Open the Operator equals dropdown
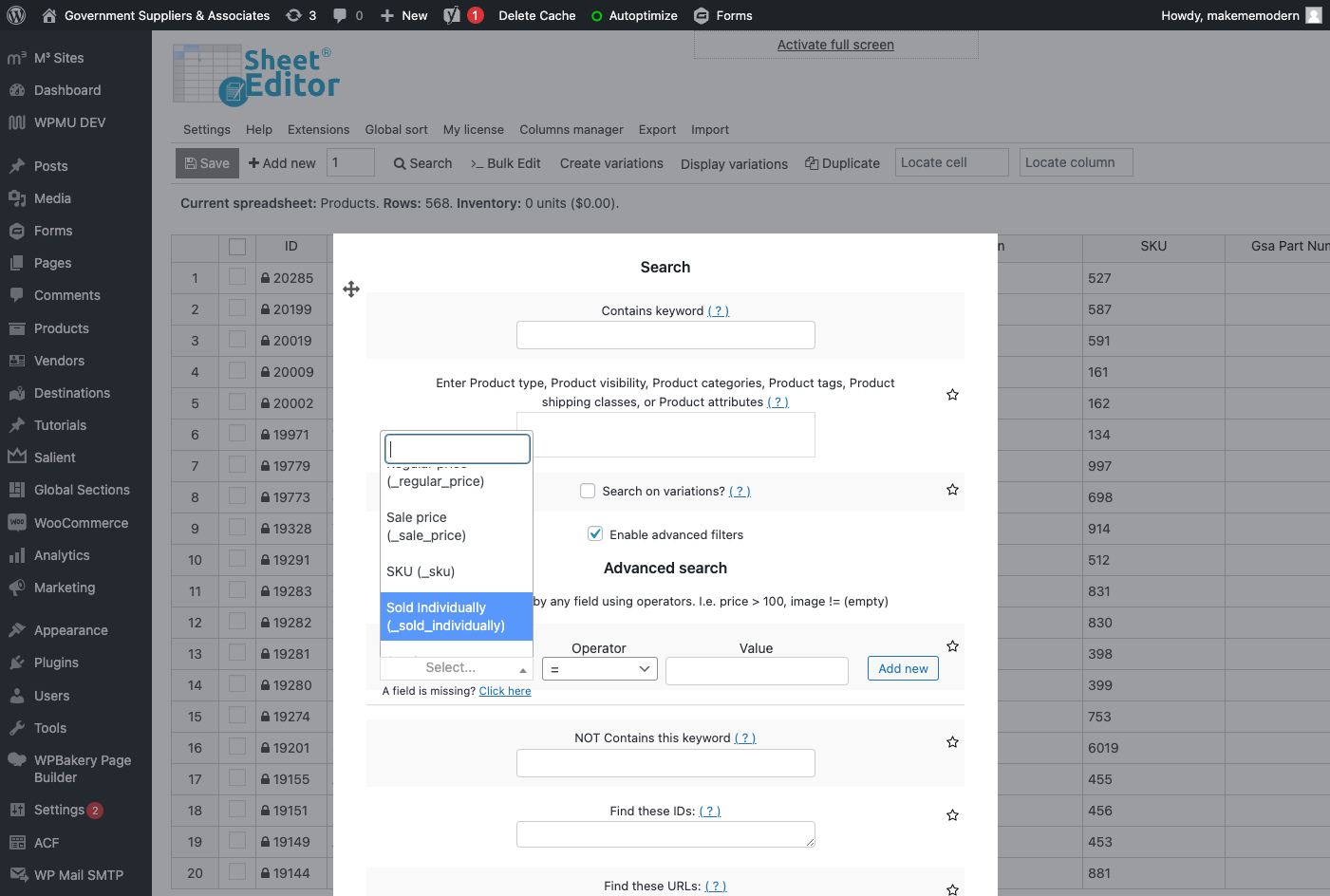 pos(600,669)
